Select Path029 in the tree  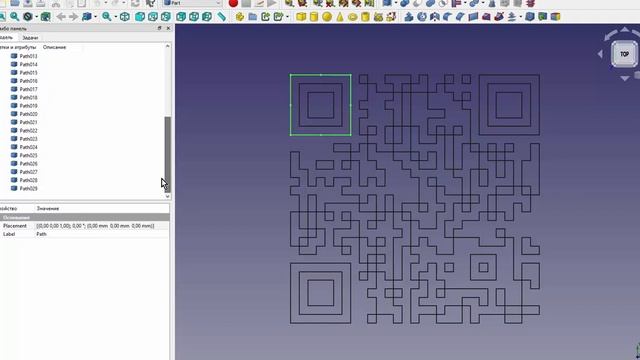pos(28,189)
